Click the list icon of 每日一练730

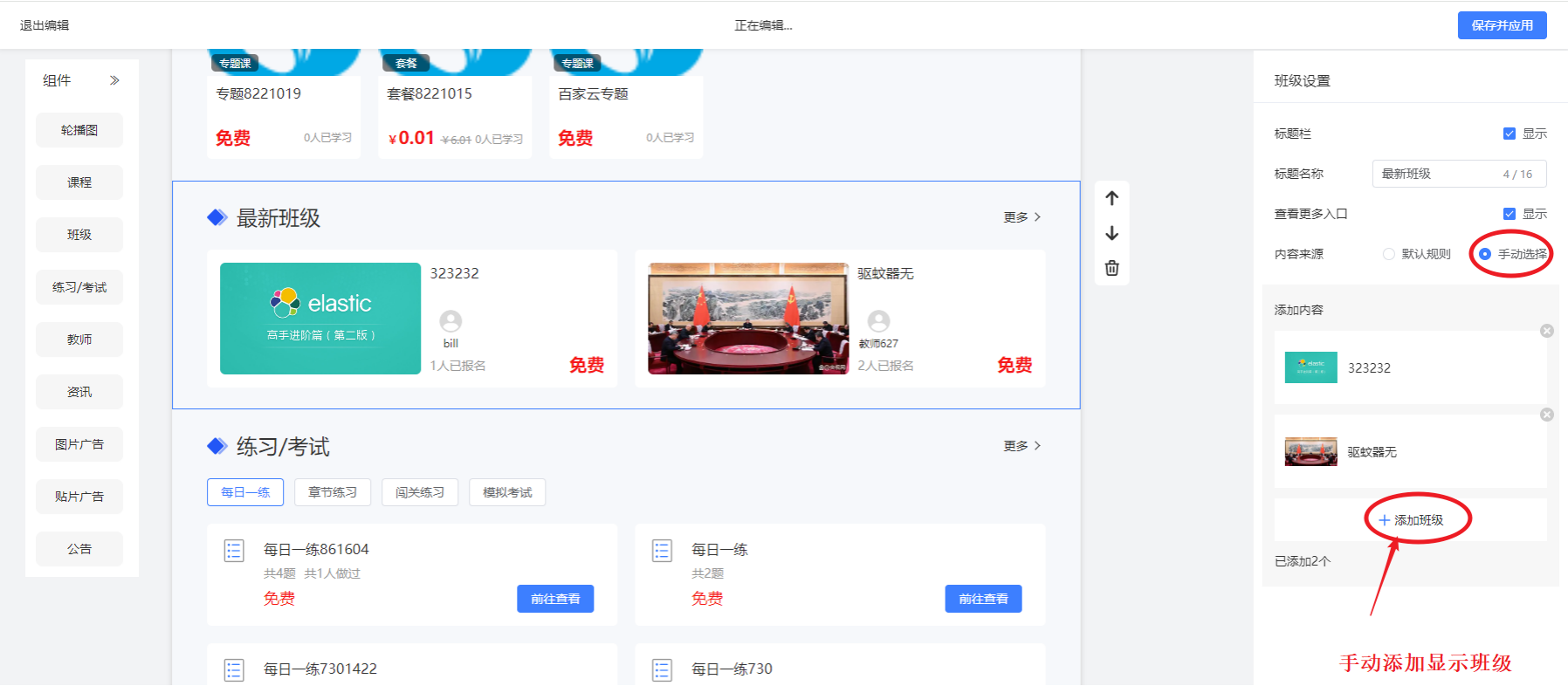[662, 670]
